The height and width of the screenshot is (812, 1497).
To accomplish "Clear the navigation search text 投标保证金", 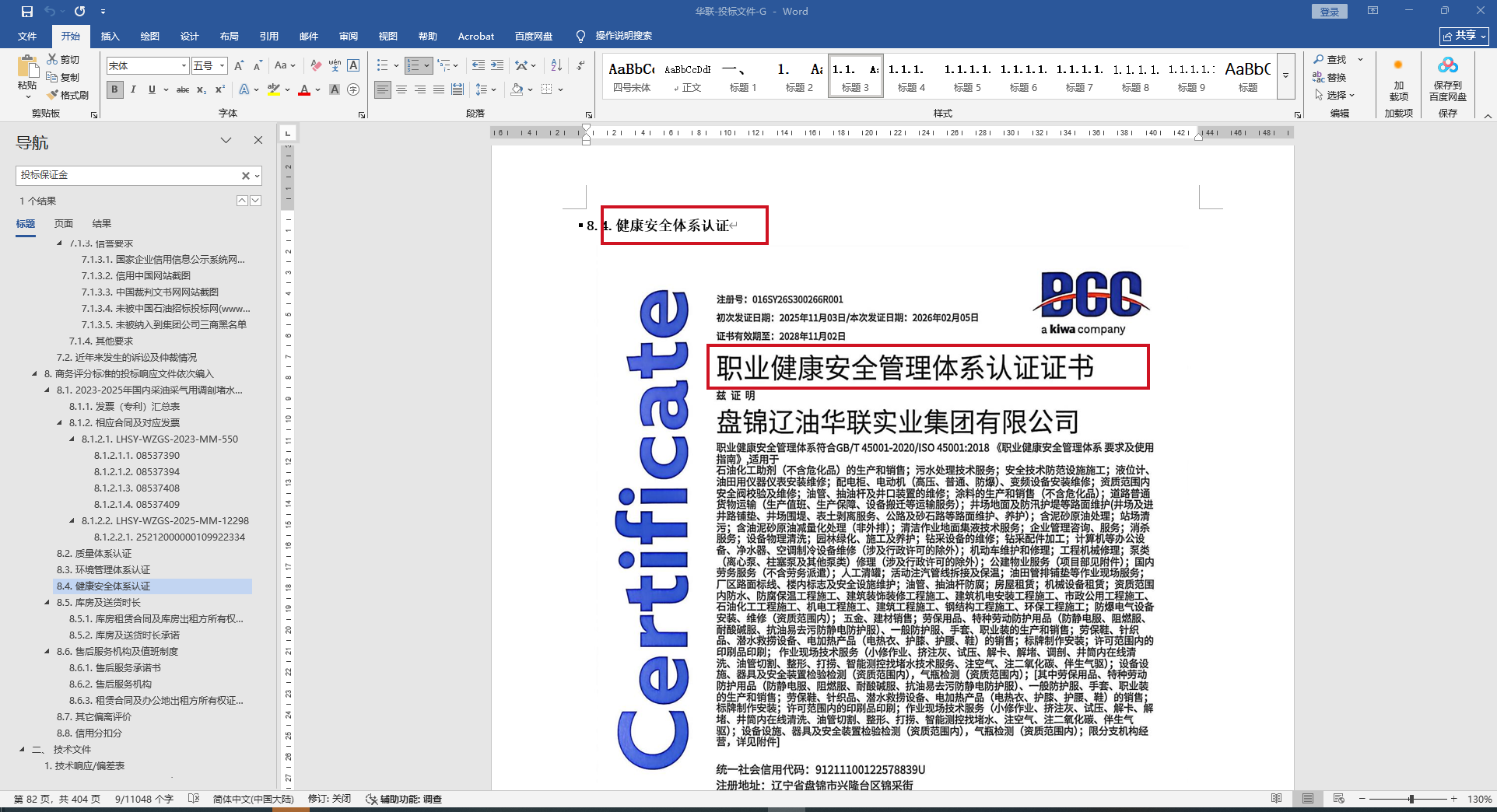I will (245, 176).
